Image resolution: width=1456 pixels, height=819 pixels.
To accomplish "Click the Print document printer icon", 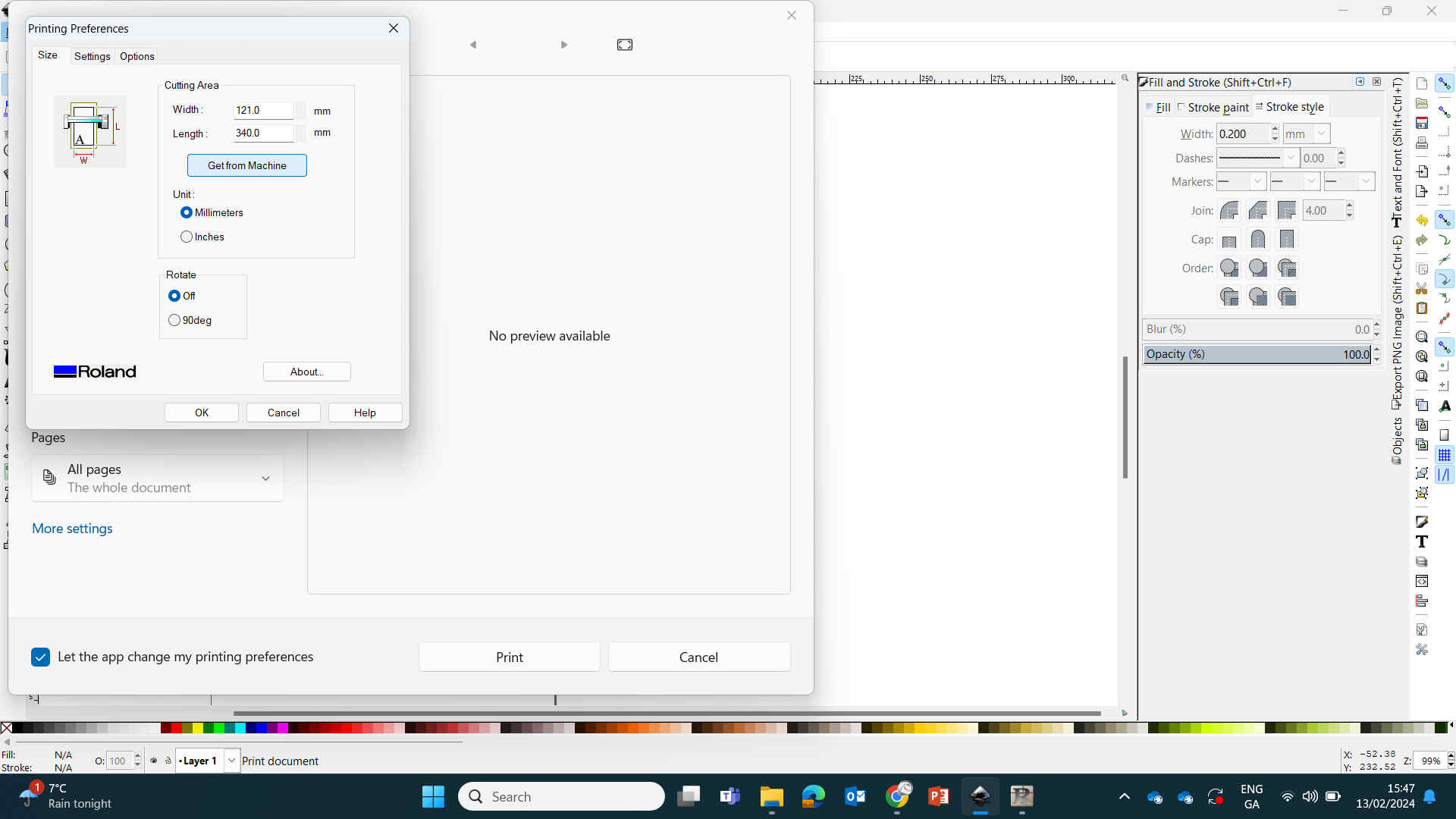I will coord(1422,143).
